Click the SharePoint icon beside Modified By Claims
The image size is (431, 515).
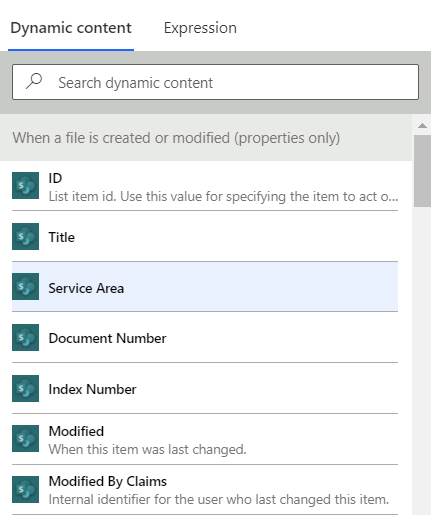pyautogui.click(x=25, y=489)
